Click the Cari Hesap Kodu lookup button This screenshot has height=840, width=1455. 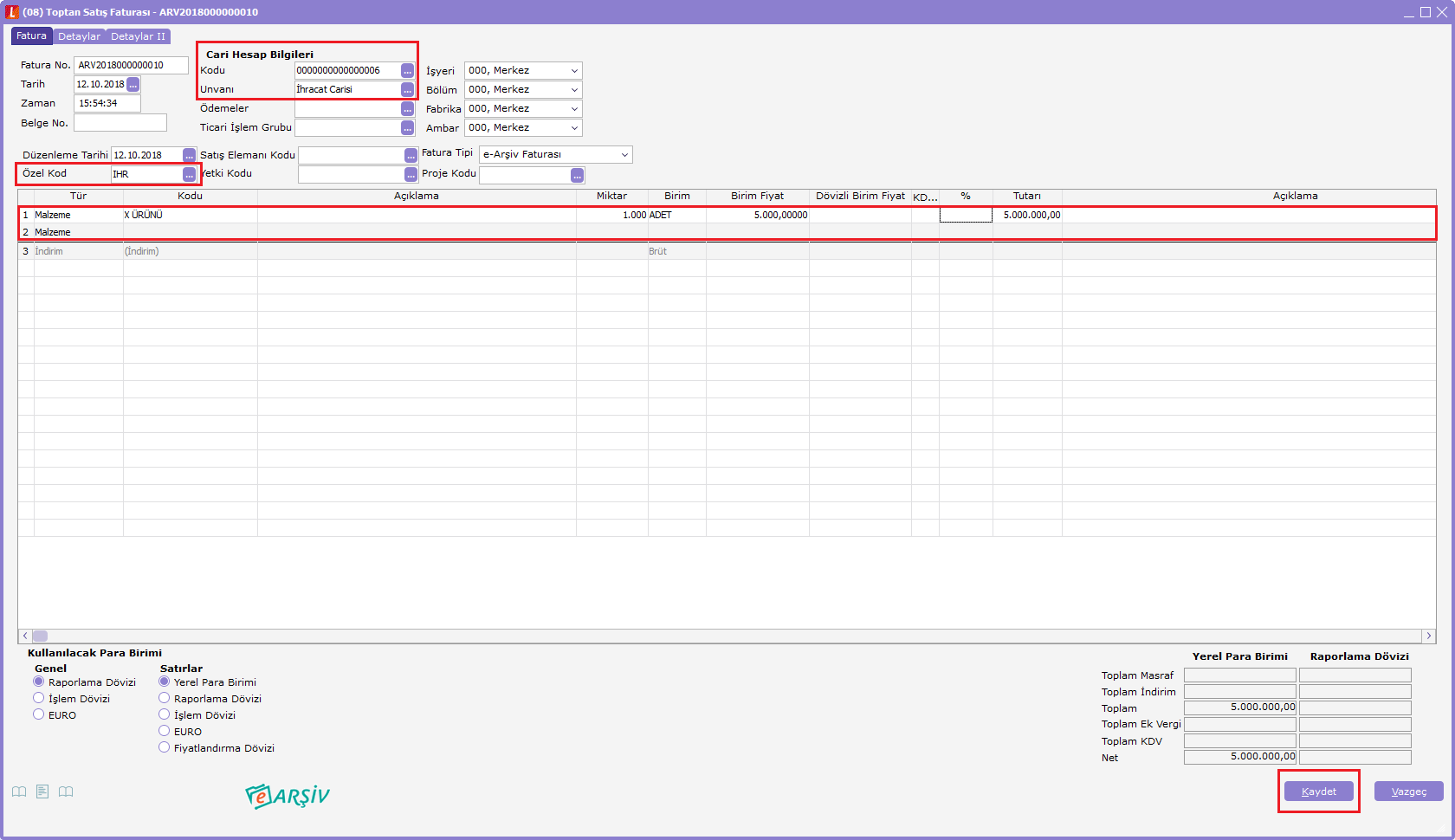click(x=407, y=71)
